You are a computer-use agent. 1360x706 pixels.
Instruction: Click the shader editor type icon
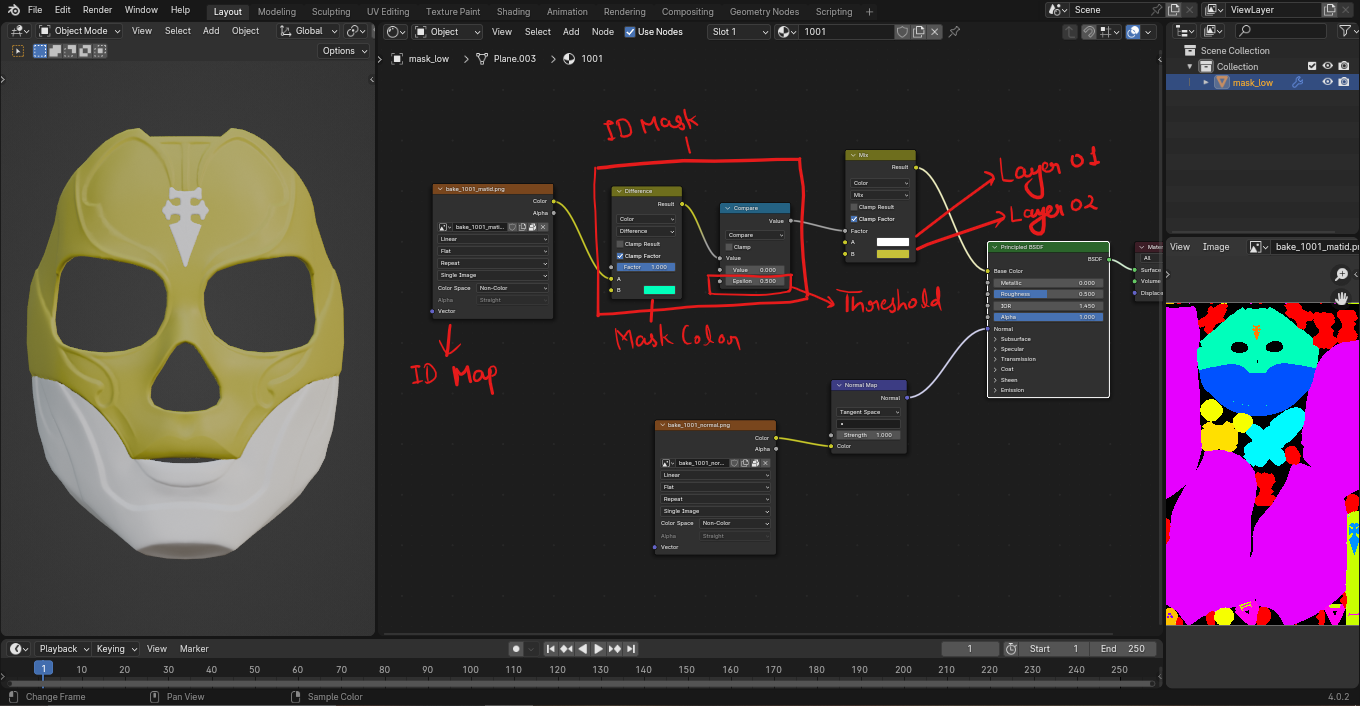tap(397, 32)
